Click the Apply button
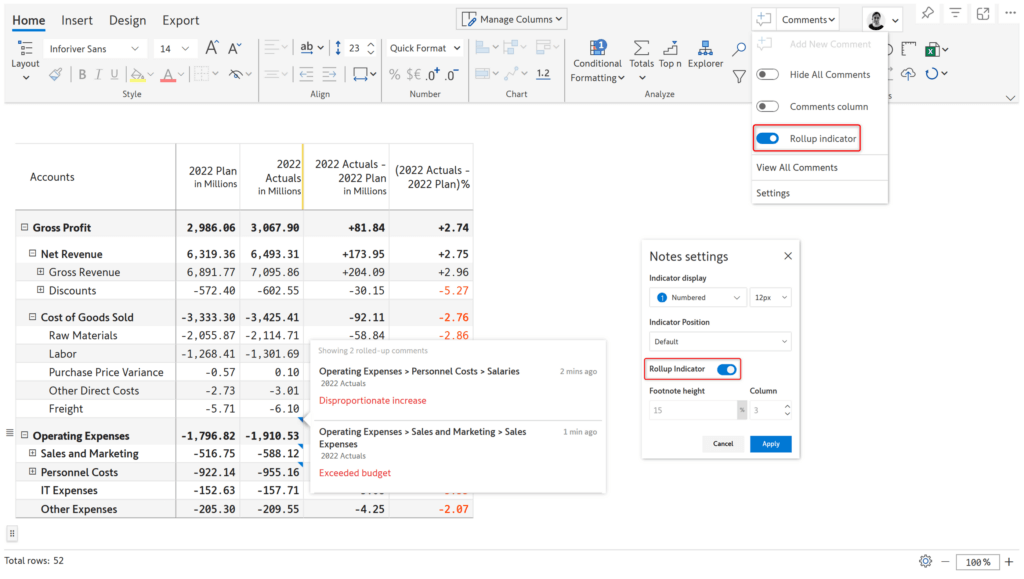Viewport: 1024px width, 579px height. (x=770, y=443)
